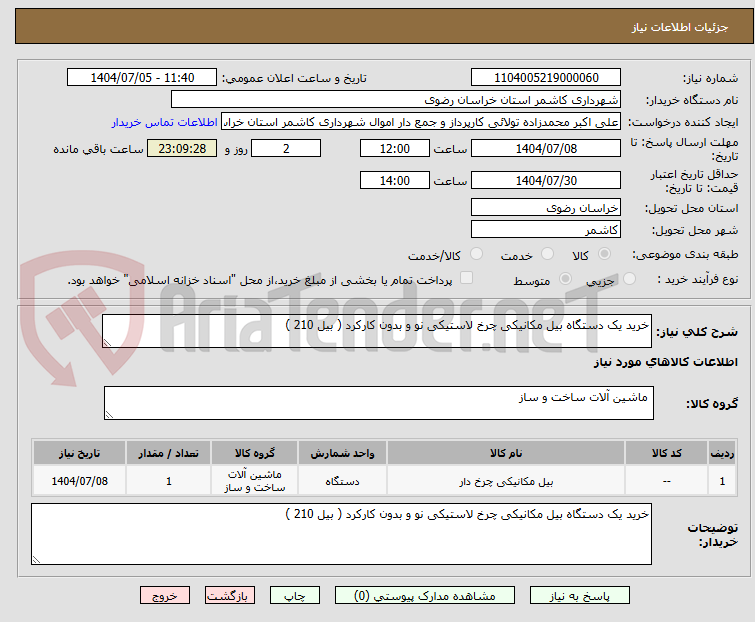Click the جزئیات اطلاعات نیاز page title
Screen dimensions: 755x622
(680, 27)
